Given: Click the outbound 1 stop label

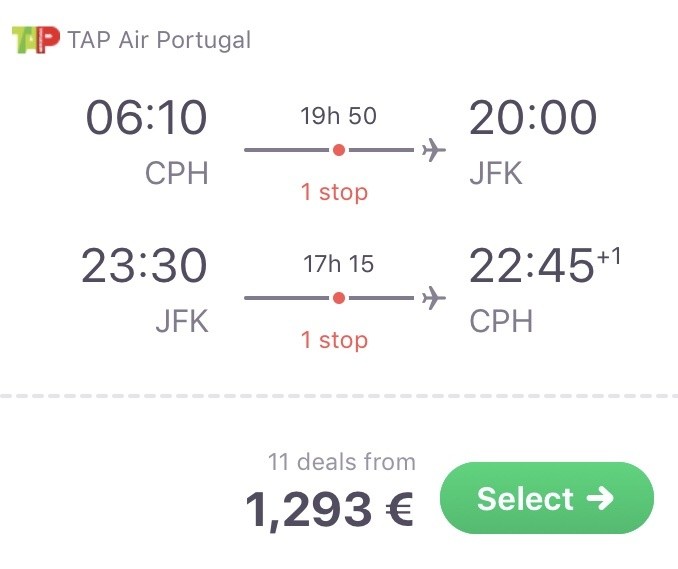Looking at the screenshot, I should [x=334, y=192].
